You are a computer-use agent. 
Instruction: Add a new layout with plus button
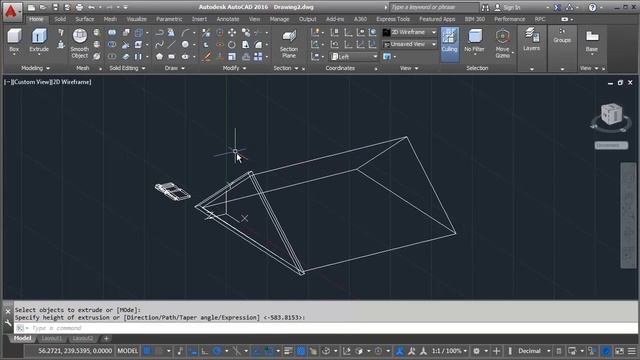[x=106, y=338]
